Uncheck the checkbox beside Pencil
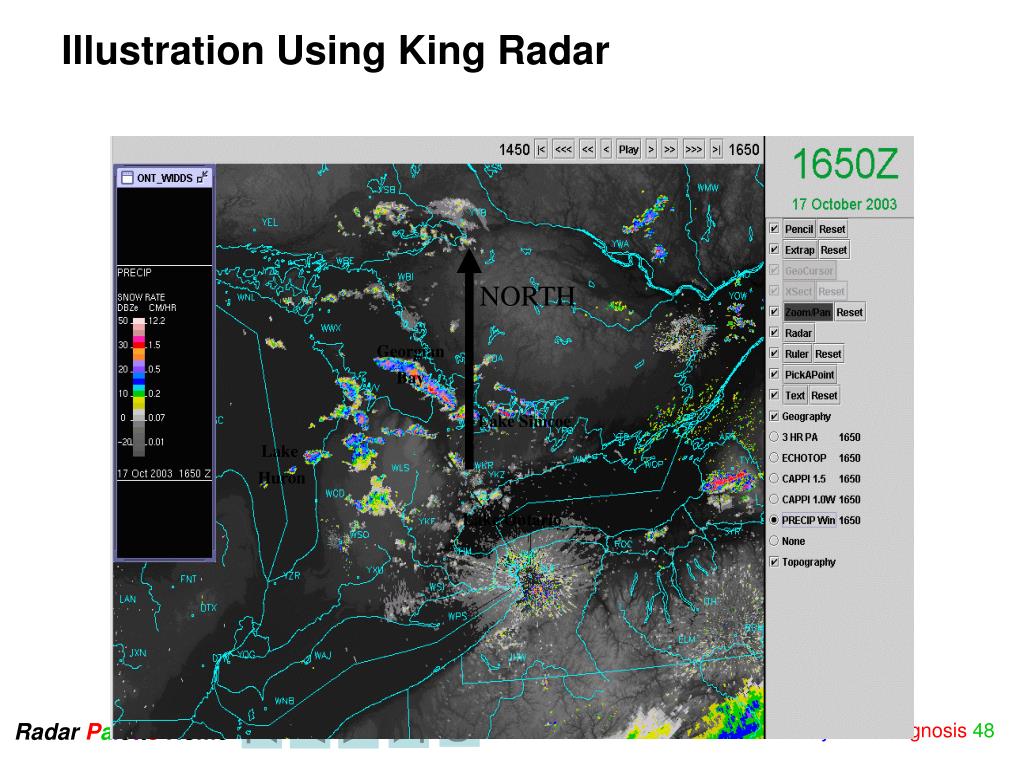This screenshot has height=768, width=1024. point(774,229)
